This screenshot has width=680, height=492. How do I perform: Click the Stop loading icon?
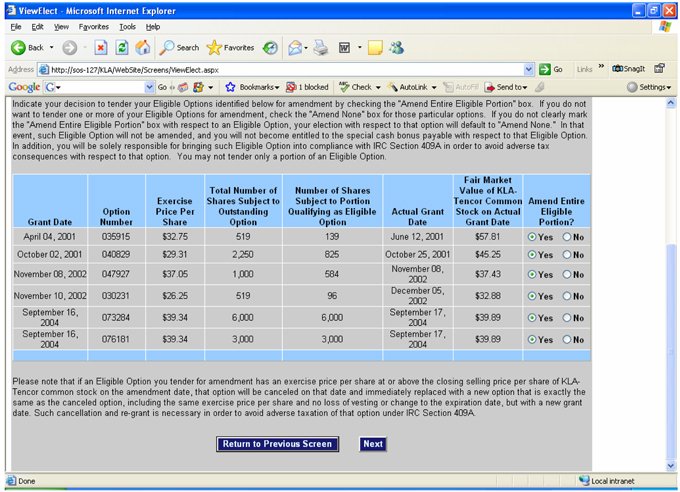pyautogui.click(x=100, y=47)
